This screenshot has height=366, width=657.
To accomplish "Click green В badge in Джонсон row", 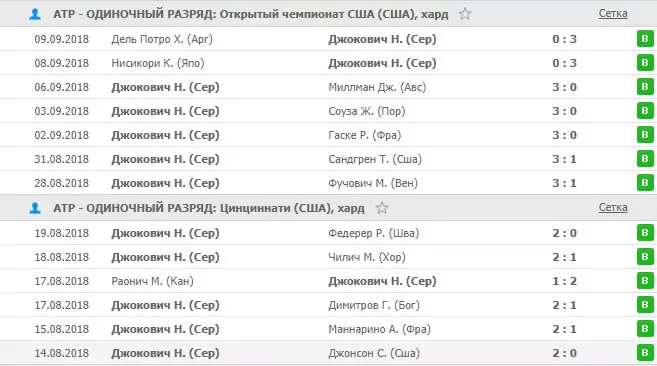I will [x=645, y=353].
